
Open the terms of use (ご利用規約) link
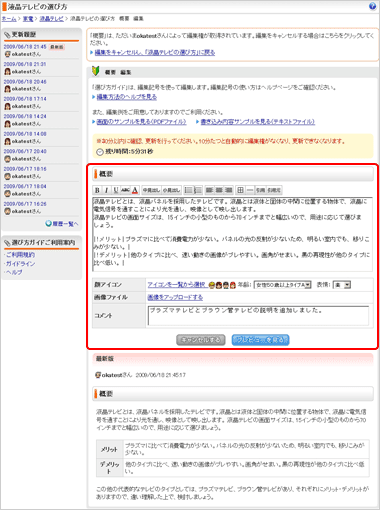click(21, 255)
